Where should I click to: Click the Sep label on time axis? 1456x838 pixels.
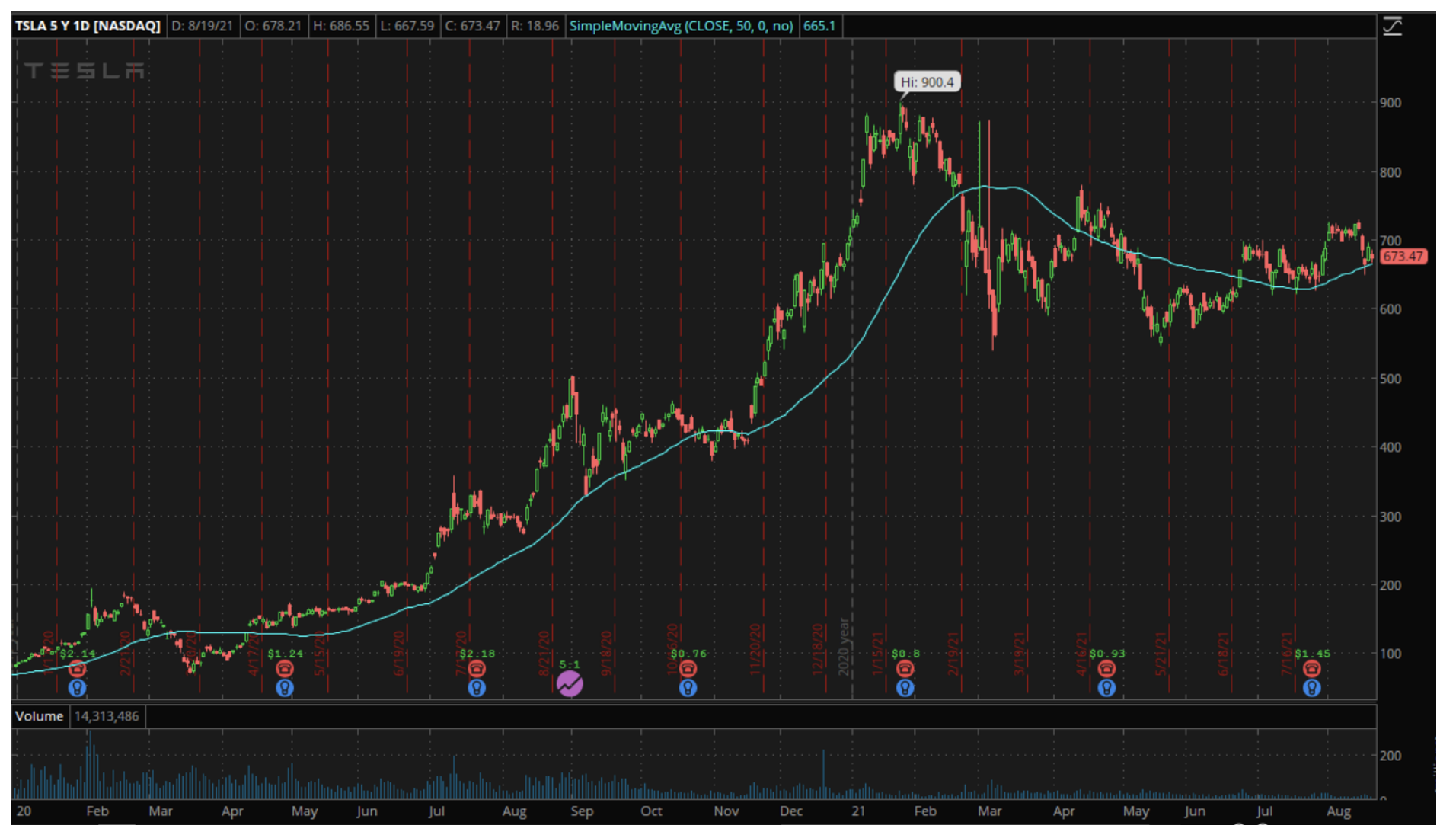click(x=582, y=811)
